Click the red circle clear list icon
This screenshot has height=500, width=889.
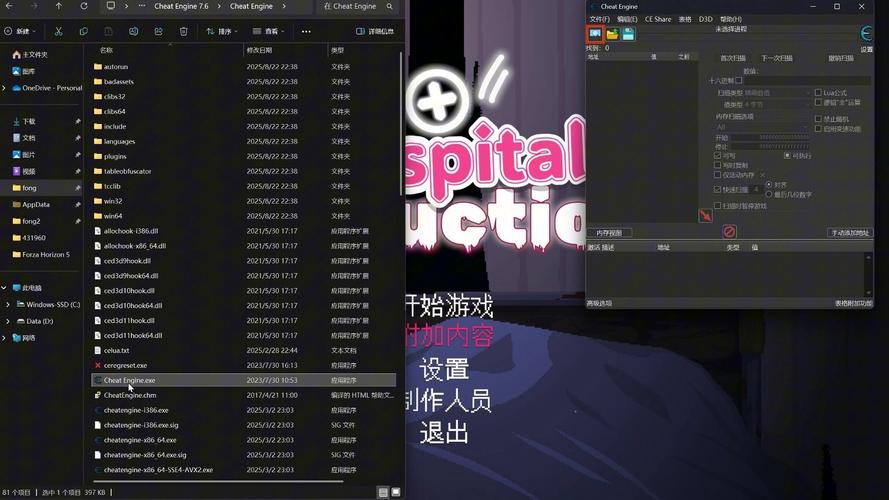click(729, 231)
